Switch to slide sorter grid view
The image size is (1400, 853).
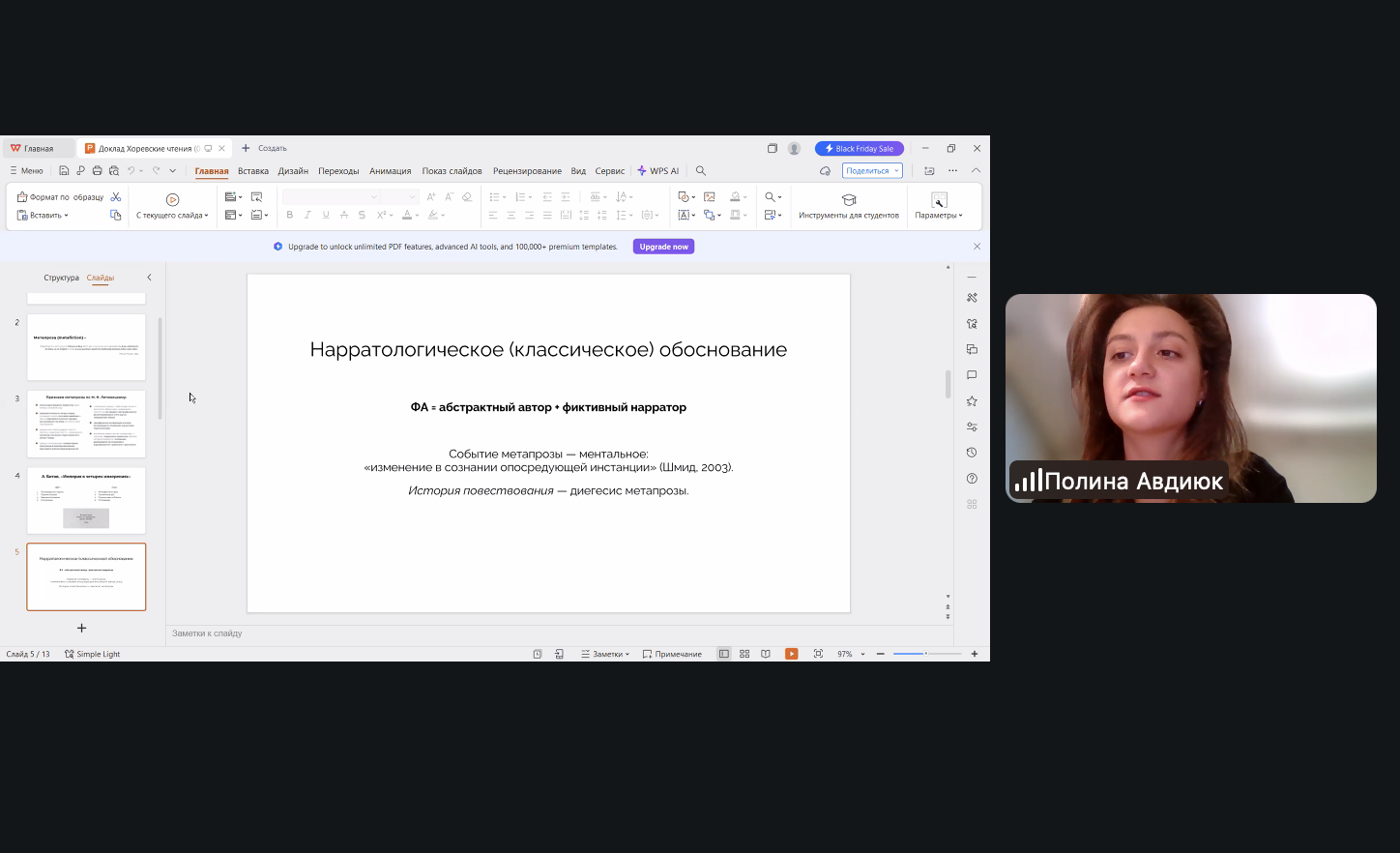pos(744,654)
